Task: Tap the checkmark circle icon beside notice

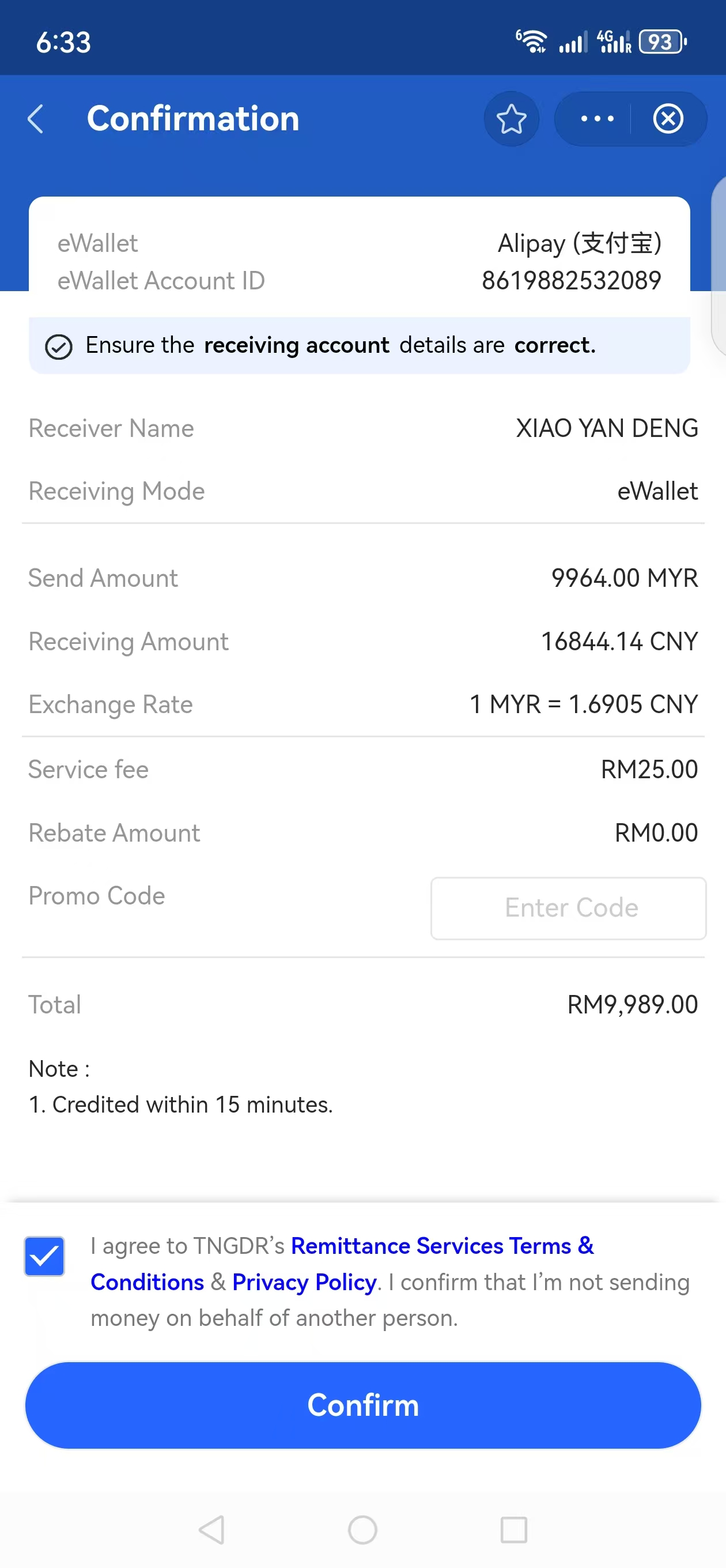Action: click(x=59, y=347)
